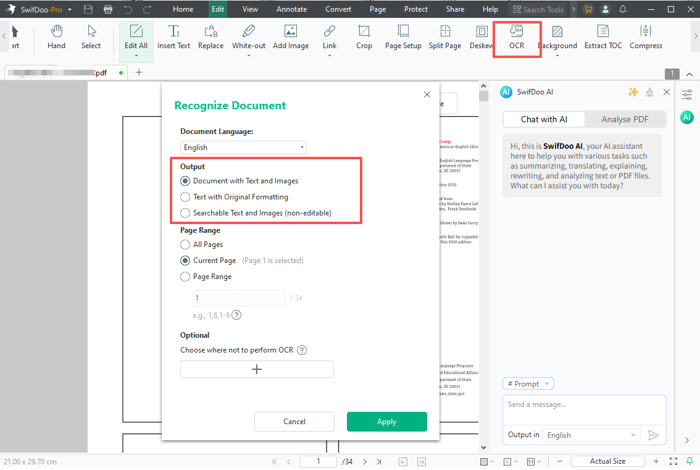Click the green AI sidebar button

[x=687, y=117]
